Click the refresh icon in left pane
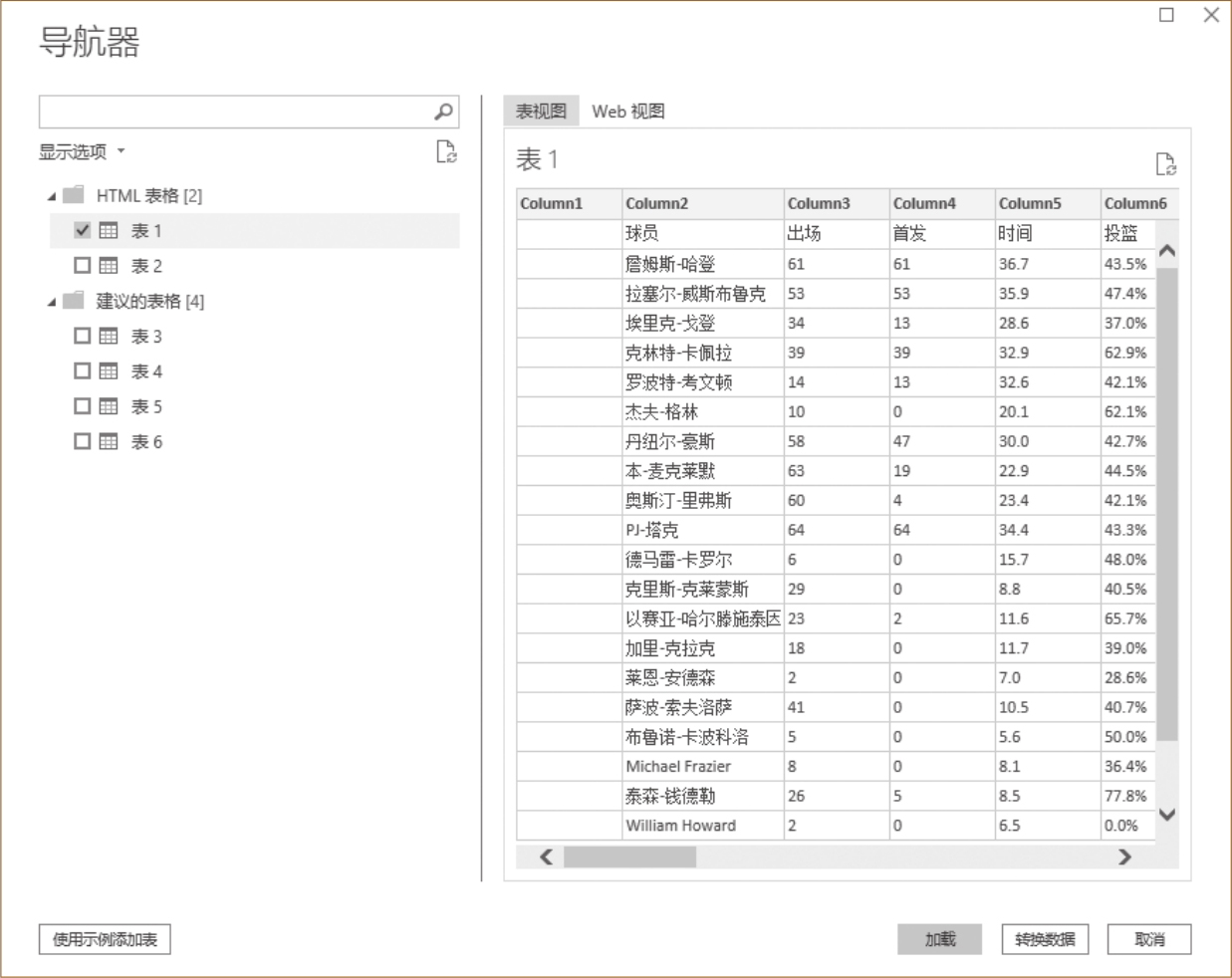 (446, 151)
